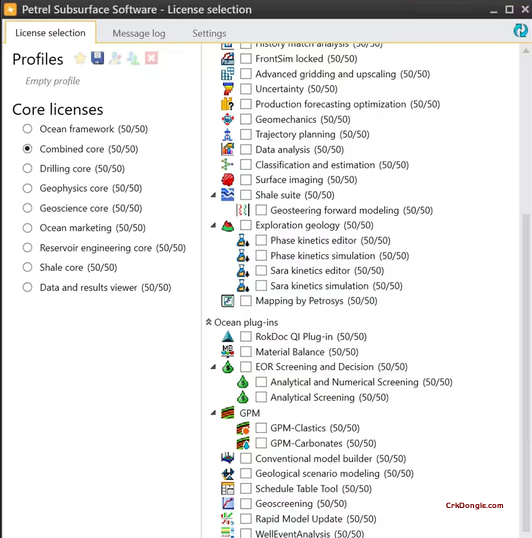
Task: Switch to the Message log tab
Action: 139,33
